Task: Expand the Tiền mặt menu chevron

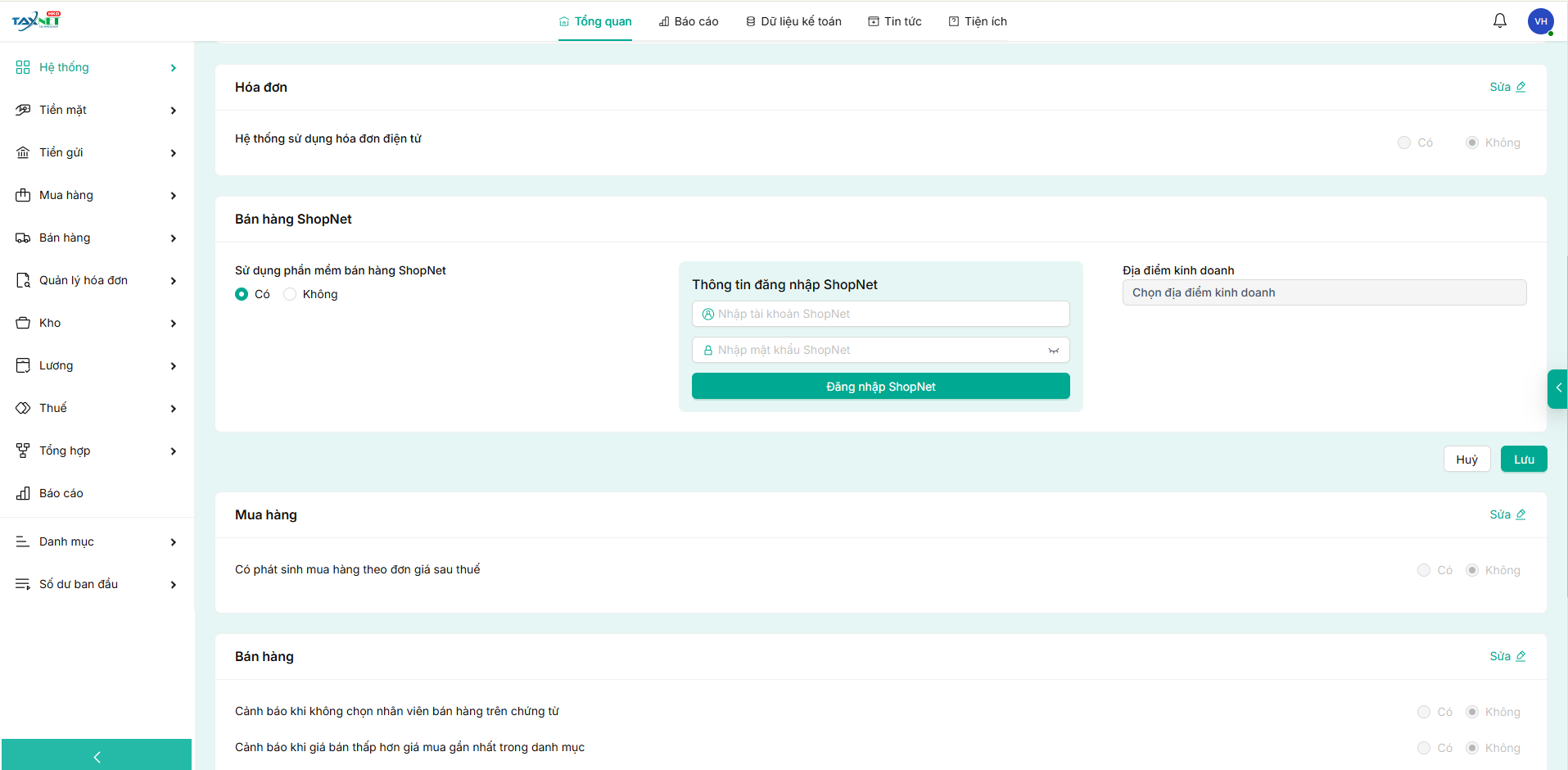Action: click(173, 111)
